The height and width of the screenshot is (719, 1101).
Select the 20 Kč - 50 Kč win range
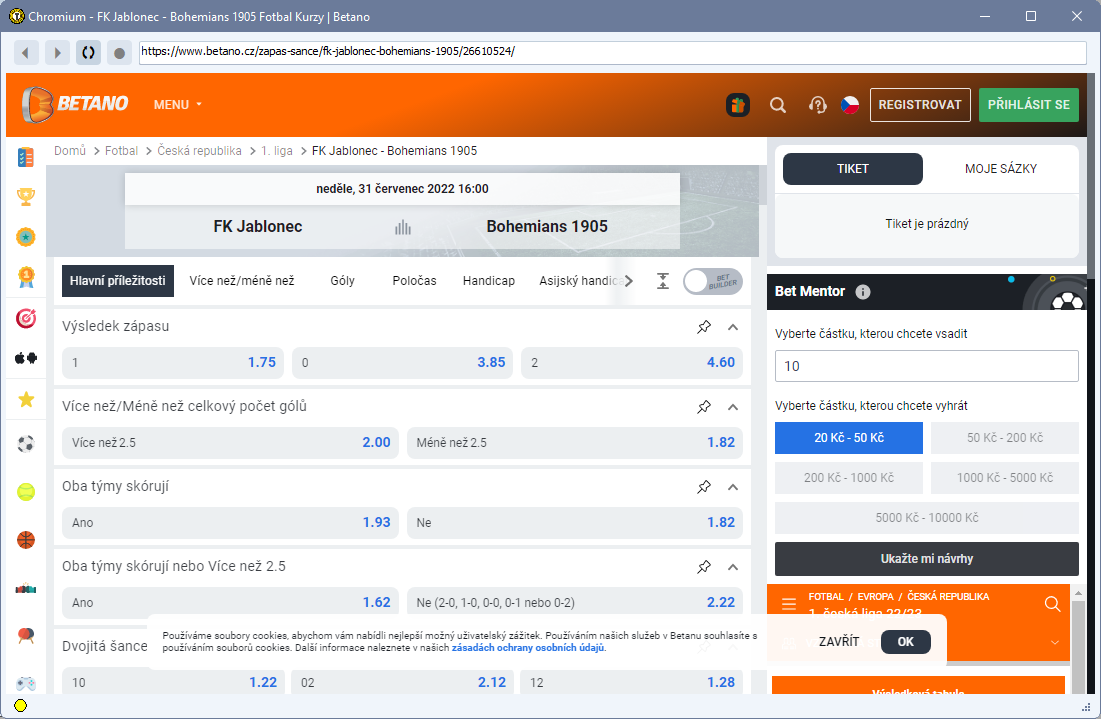[849, 438]
